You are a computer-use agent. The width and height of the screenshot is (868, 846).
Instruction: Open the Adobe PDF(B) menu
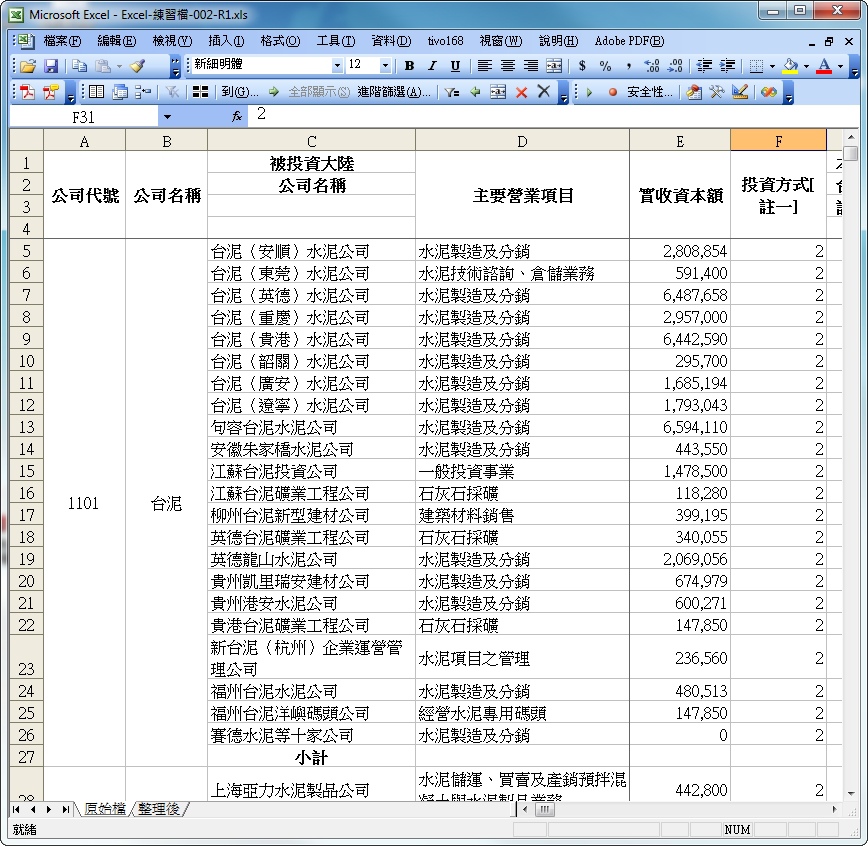pos(629,41)
